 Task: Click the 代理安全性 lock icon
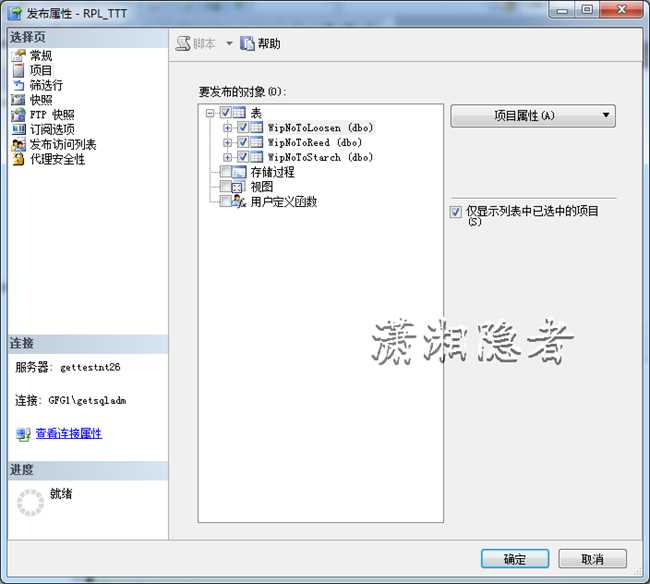click(18, 159)
